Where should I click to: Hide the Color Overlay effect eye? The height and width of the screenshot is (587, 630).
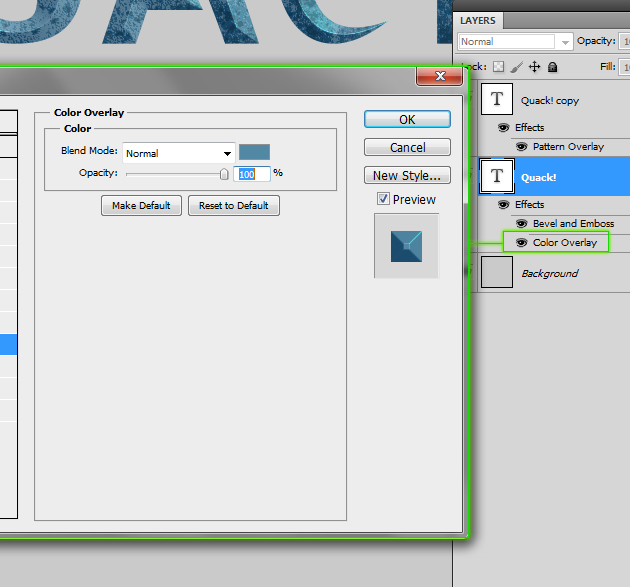(x=521, y=243)
